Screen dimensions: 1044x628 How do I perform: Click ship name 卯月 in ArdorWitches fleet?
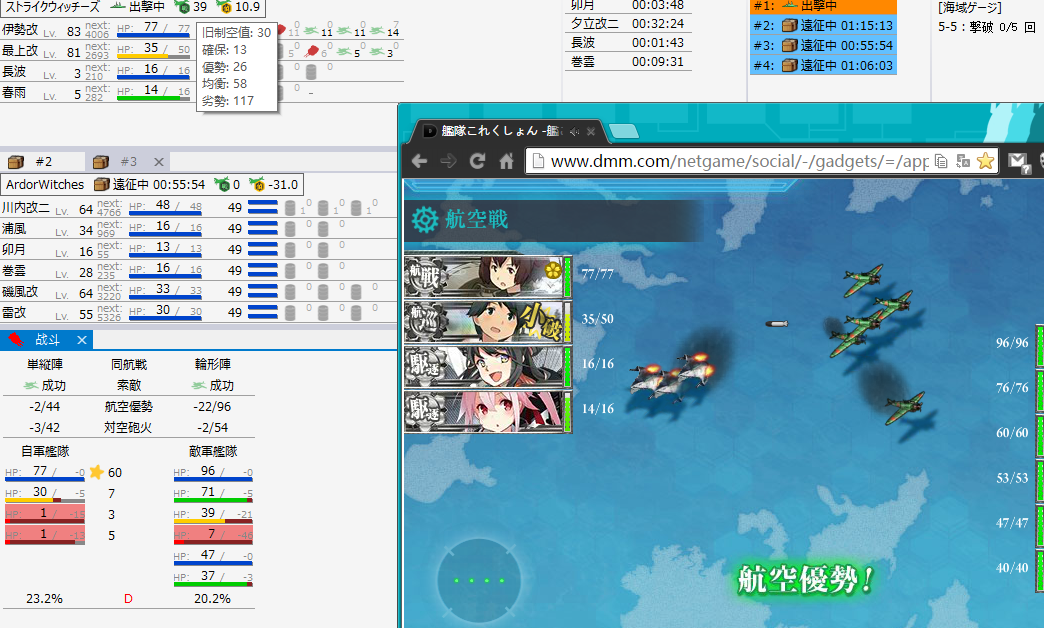click(x=14, y=250)
